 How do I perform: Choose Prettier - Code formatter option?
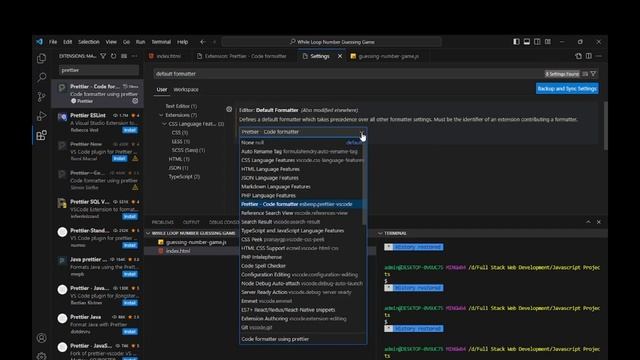302,204
